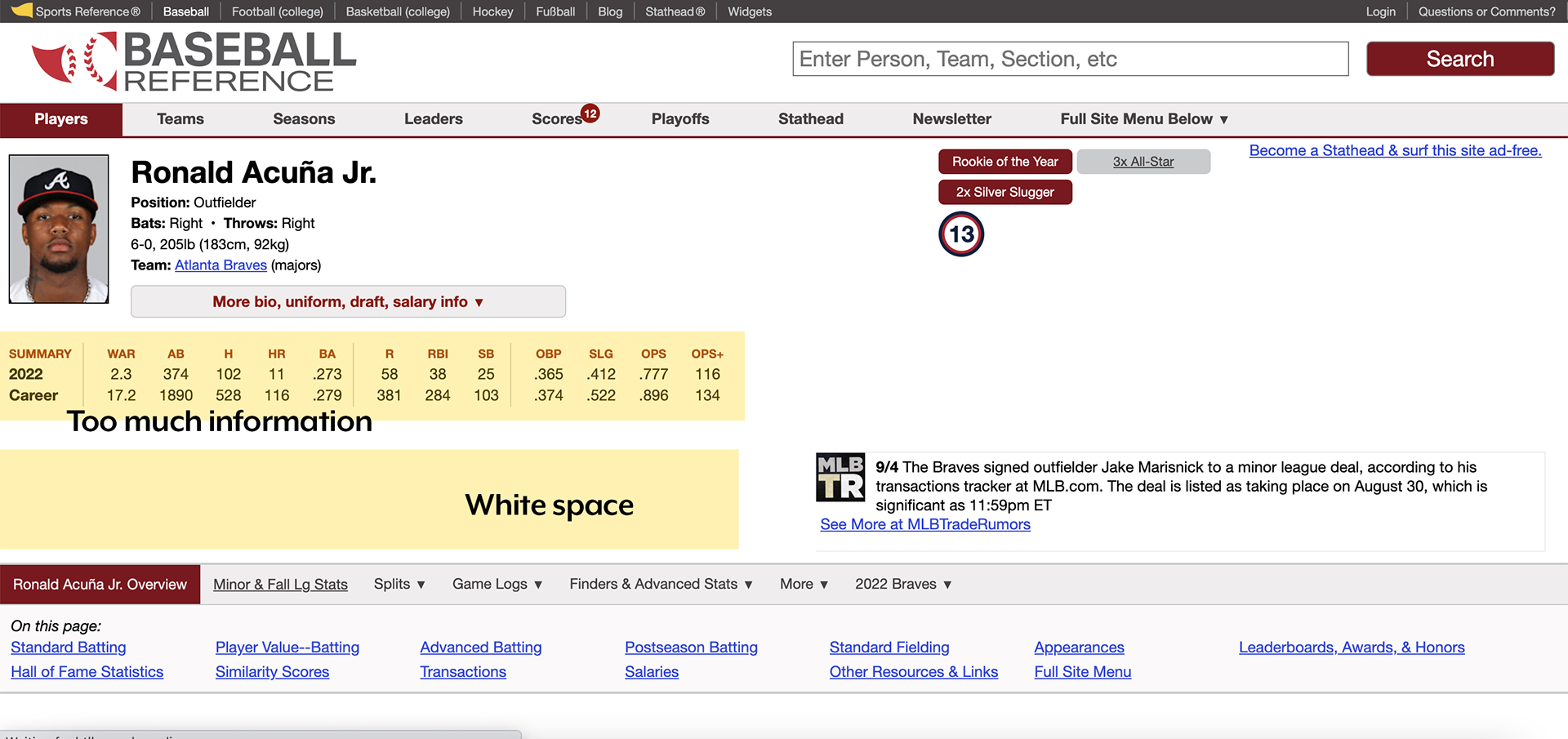This screenshot has height=739, width=1568.
Task: Open the Widgets link
Action: (x=750, y=11)
